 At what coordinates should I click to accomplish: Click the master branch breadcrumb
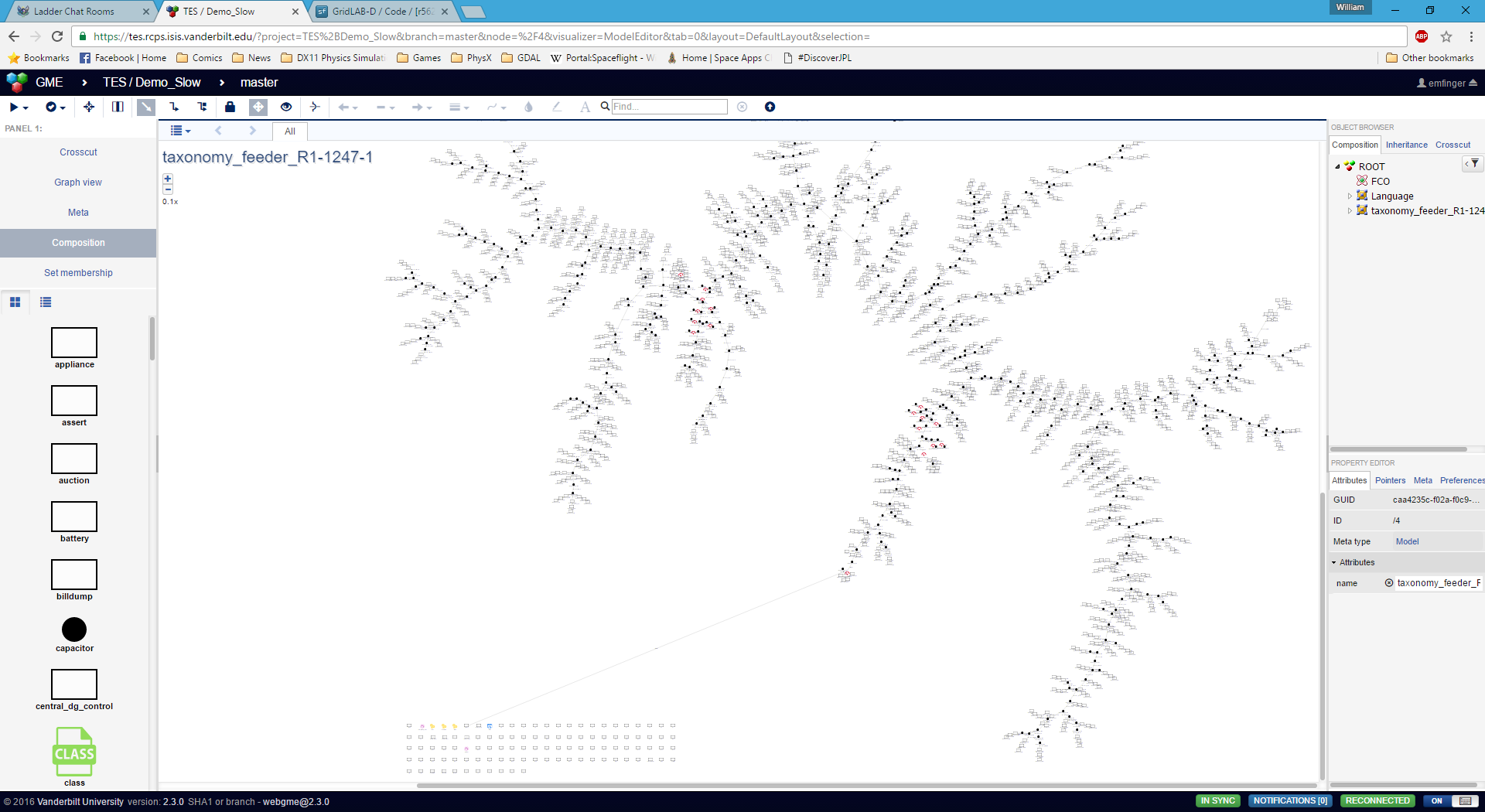pos(259,82)
